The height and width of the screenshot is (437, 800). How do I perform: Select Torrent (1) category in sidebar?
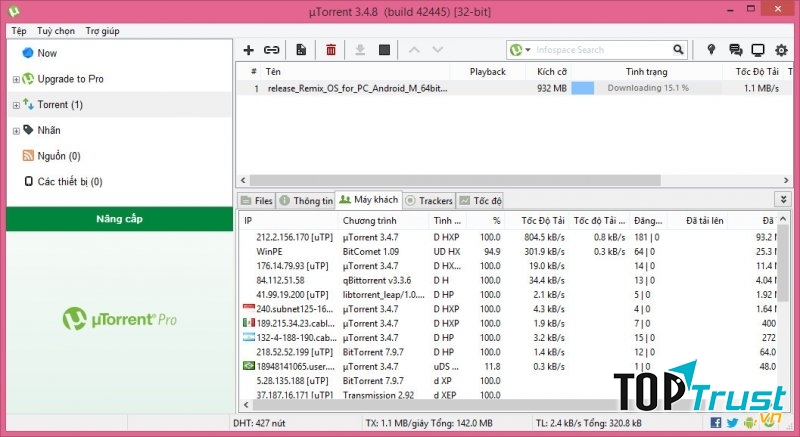(x=60, y=105)
